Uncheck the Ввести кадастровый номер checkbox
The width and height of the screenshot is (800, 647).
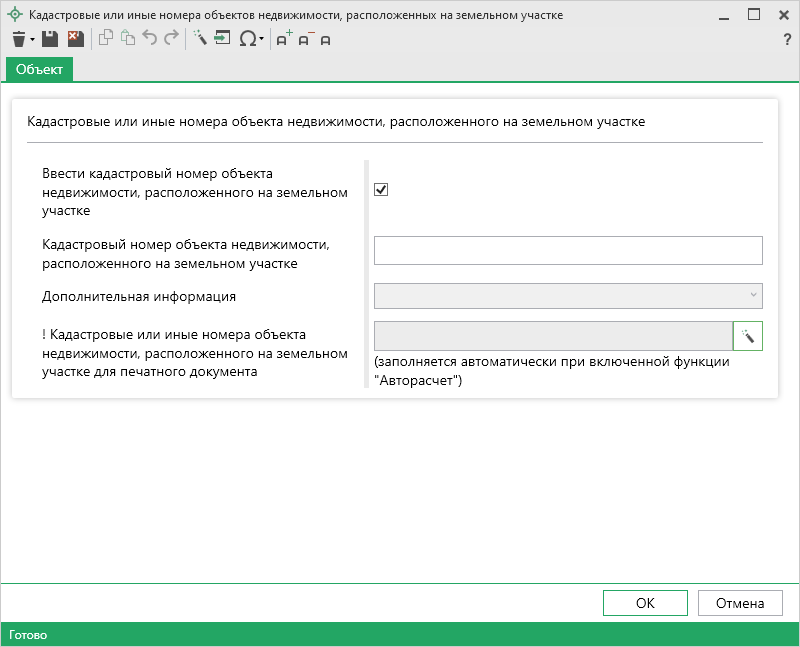tap(381, 190)
